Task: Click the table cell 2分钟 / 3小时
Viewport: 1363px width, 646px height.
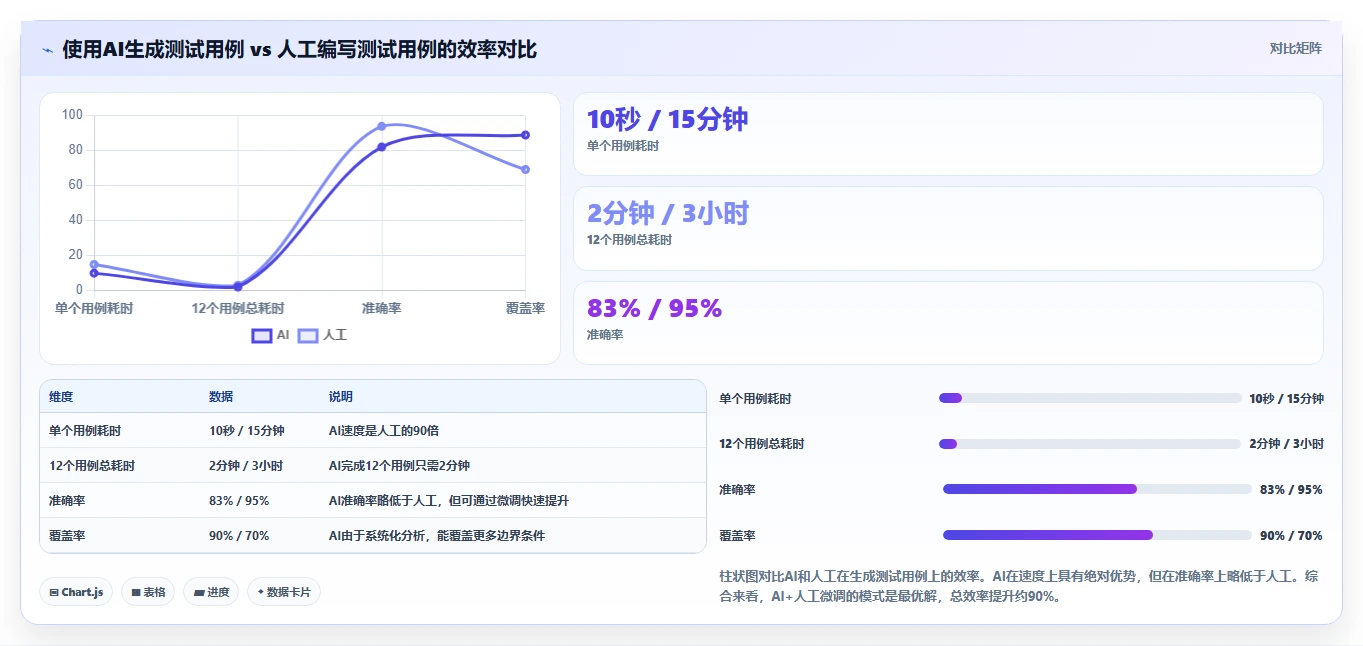Action: tap(246, 466)
